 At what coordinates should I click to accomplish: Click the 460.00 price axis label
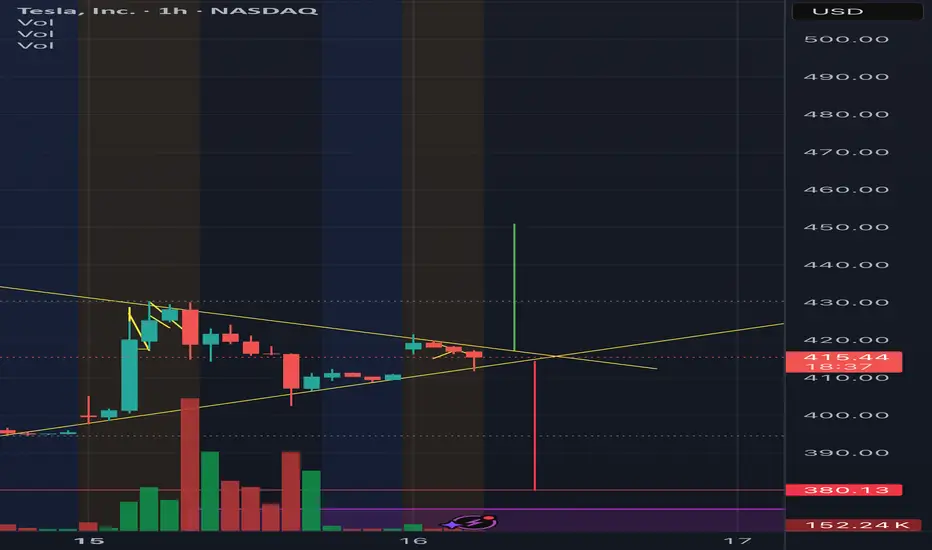[x=846, y=190]
